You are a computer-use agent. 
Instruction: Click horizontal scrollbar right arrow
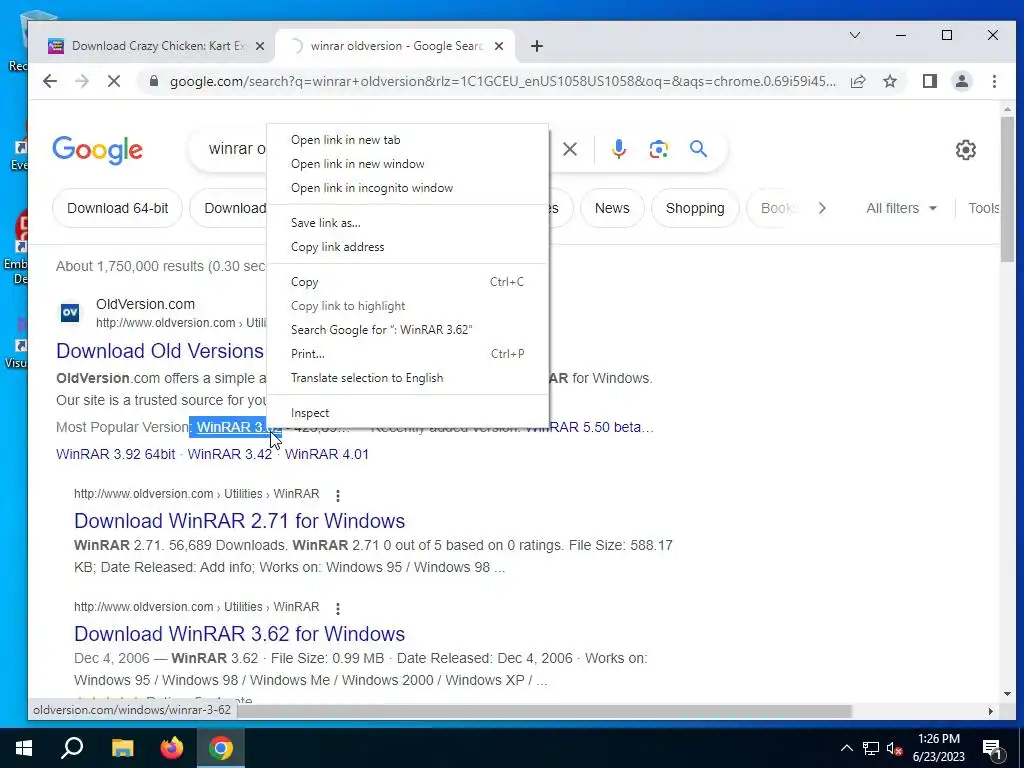pyautogui.click(x=991, y=711)
